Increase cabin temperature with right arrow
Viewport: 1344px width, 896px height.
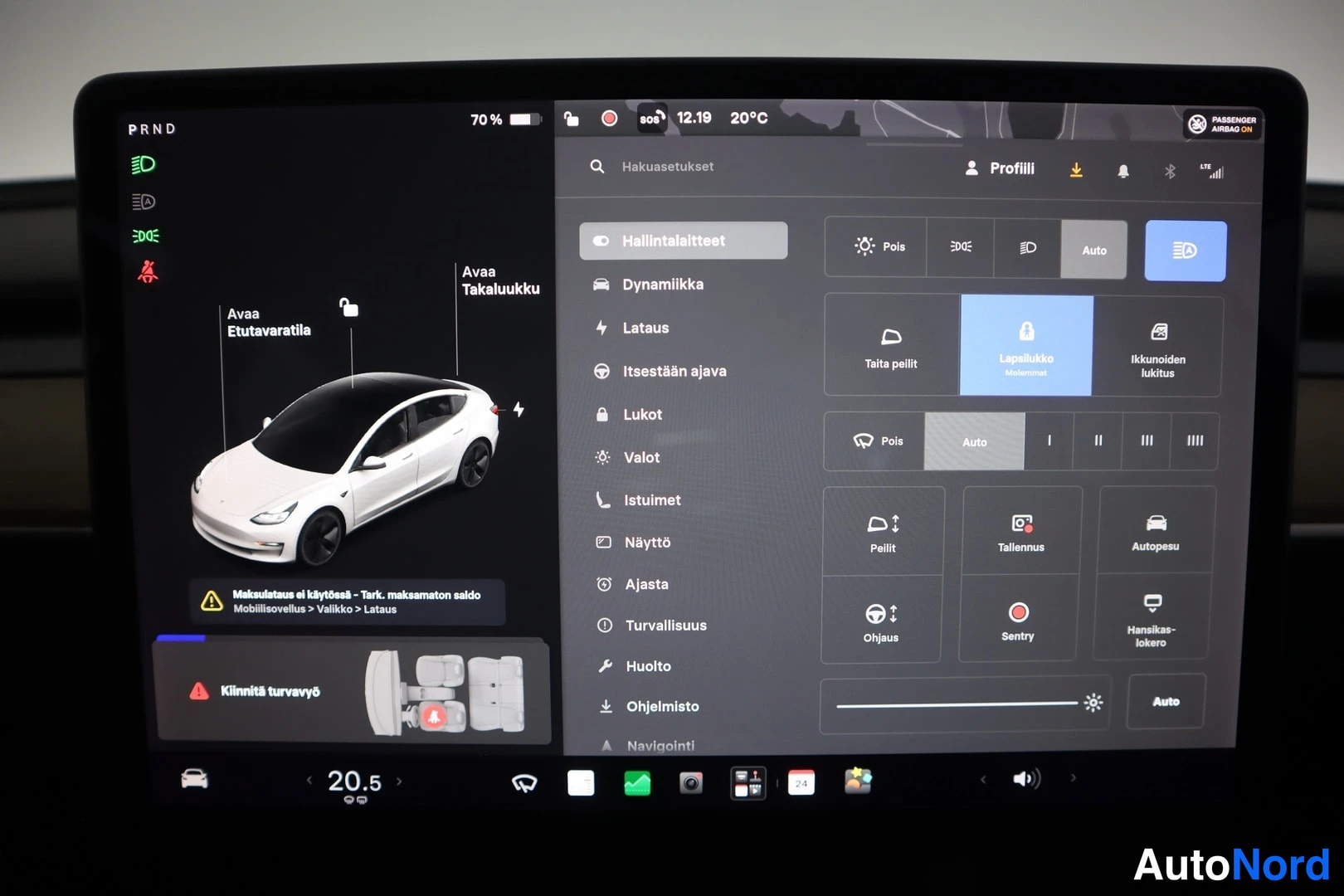point(399,781)
